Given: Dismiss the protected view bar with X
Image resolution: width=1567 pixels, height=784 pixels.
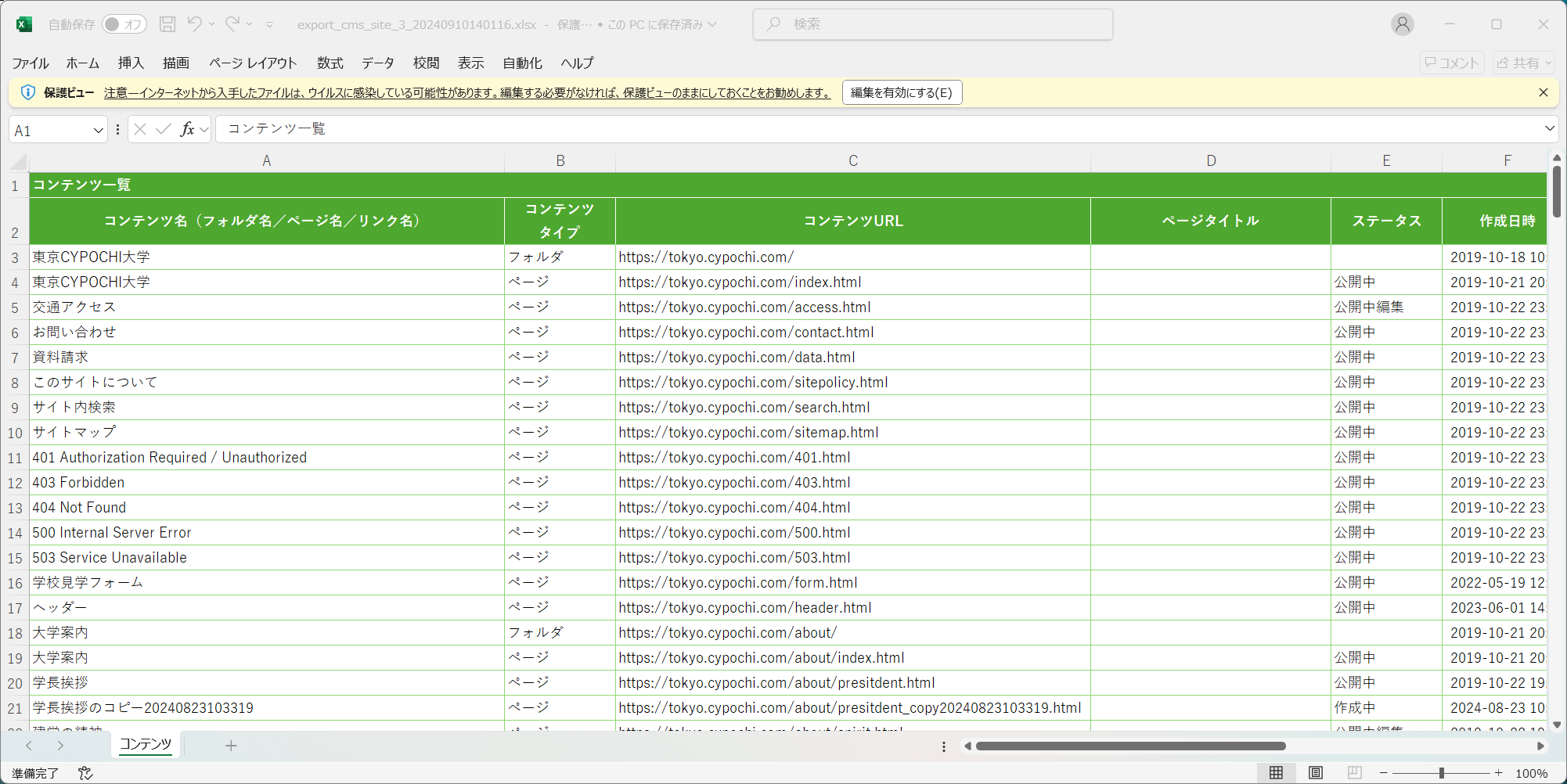Looking at the screenshot, I should click(x=1543, y=92).
